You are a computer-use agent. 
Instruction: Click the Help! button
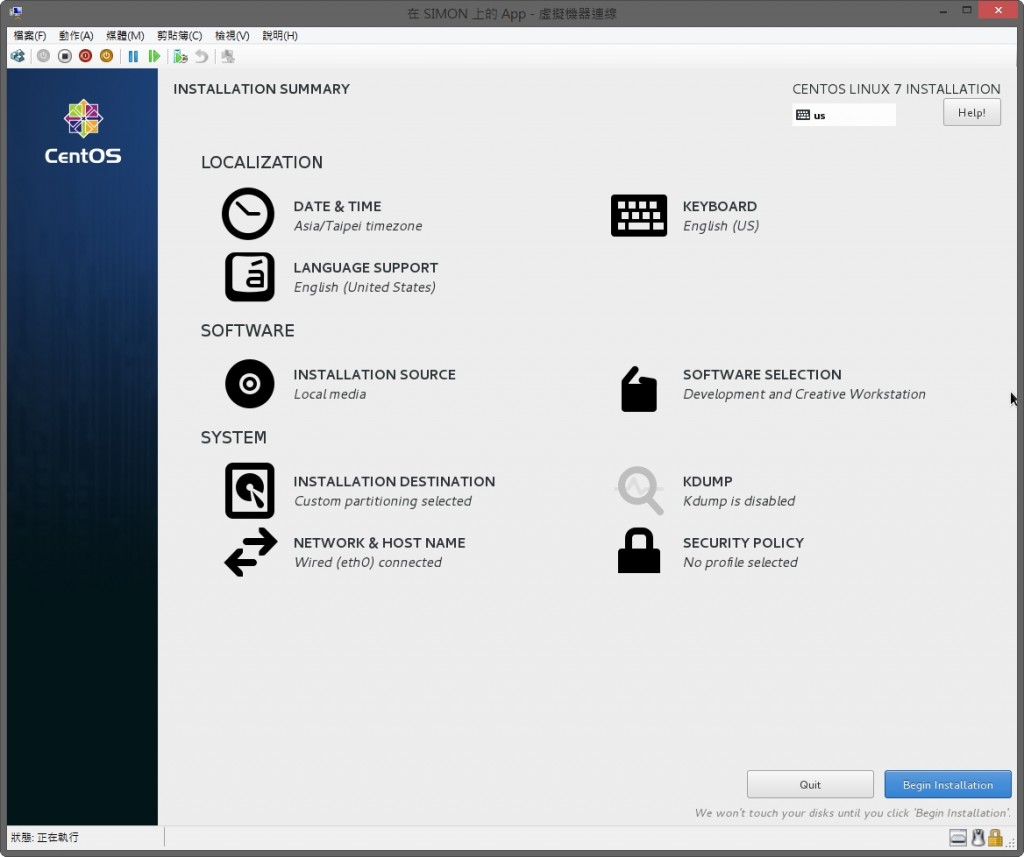coord(972,112)
